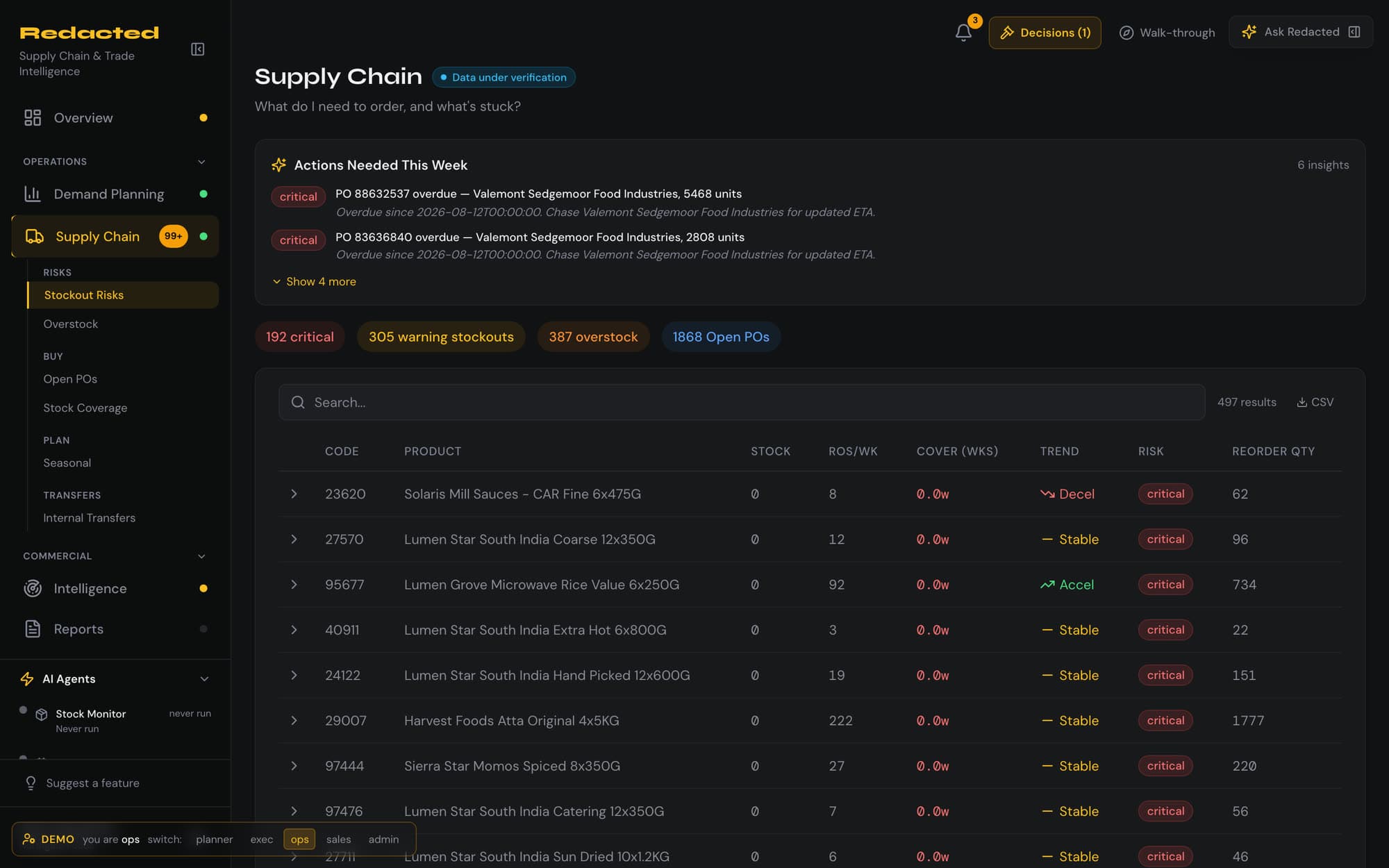Go to Overview
This screenshot has width=1389, height=868.
115,118
